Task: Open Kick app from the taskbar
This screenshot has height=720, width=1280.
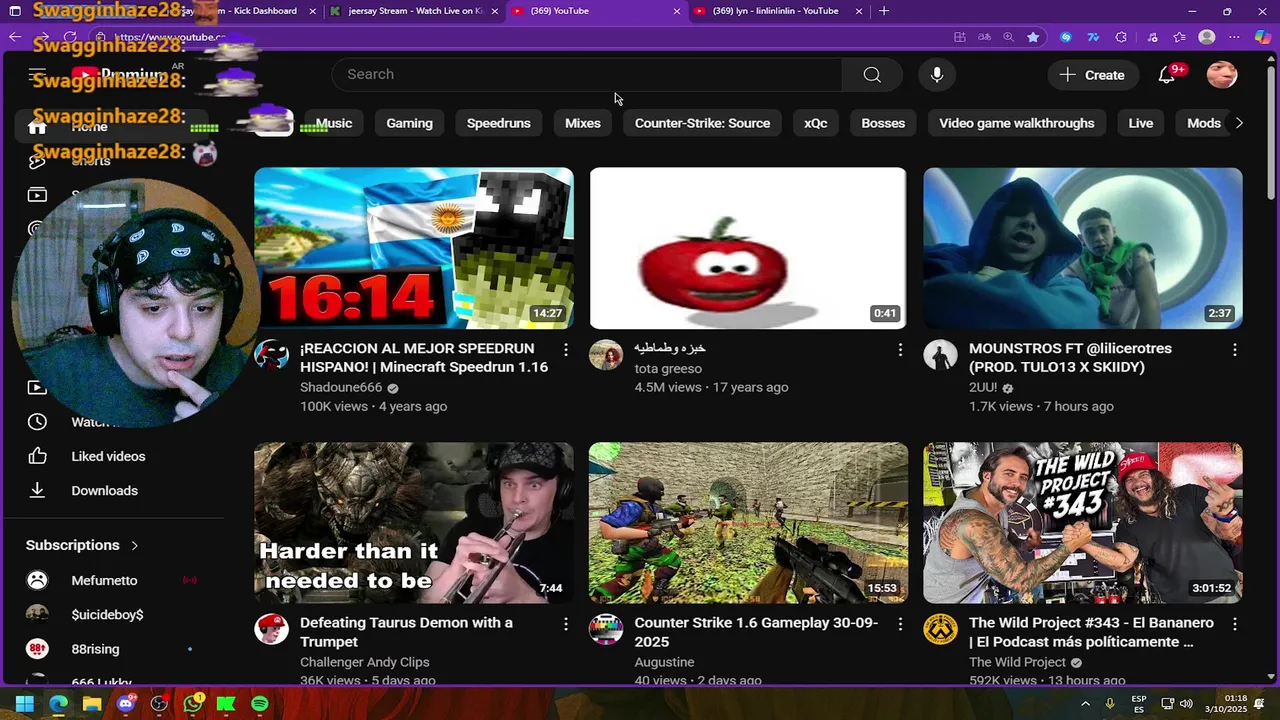Action: pyautogui.click(x=226, y=704)
